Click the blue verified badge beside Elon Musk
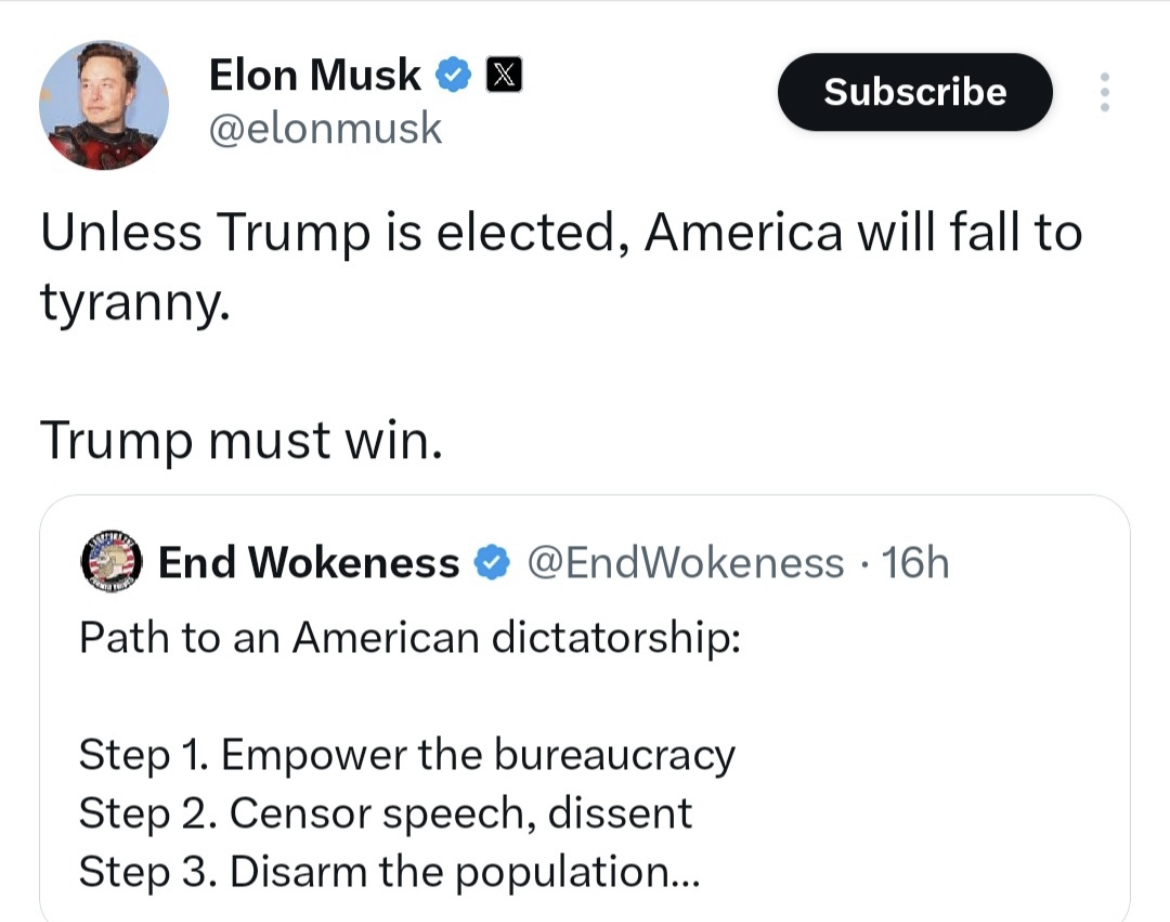The width and height of the screenshot is (1170, 922). [454, 76]
